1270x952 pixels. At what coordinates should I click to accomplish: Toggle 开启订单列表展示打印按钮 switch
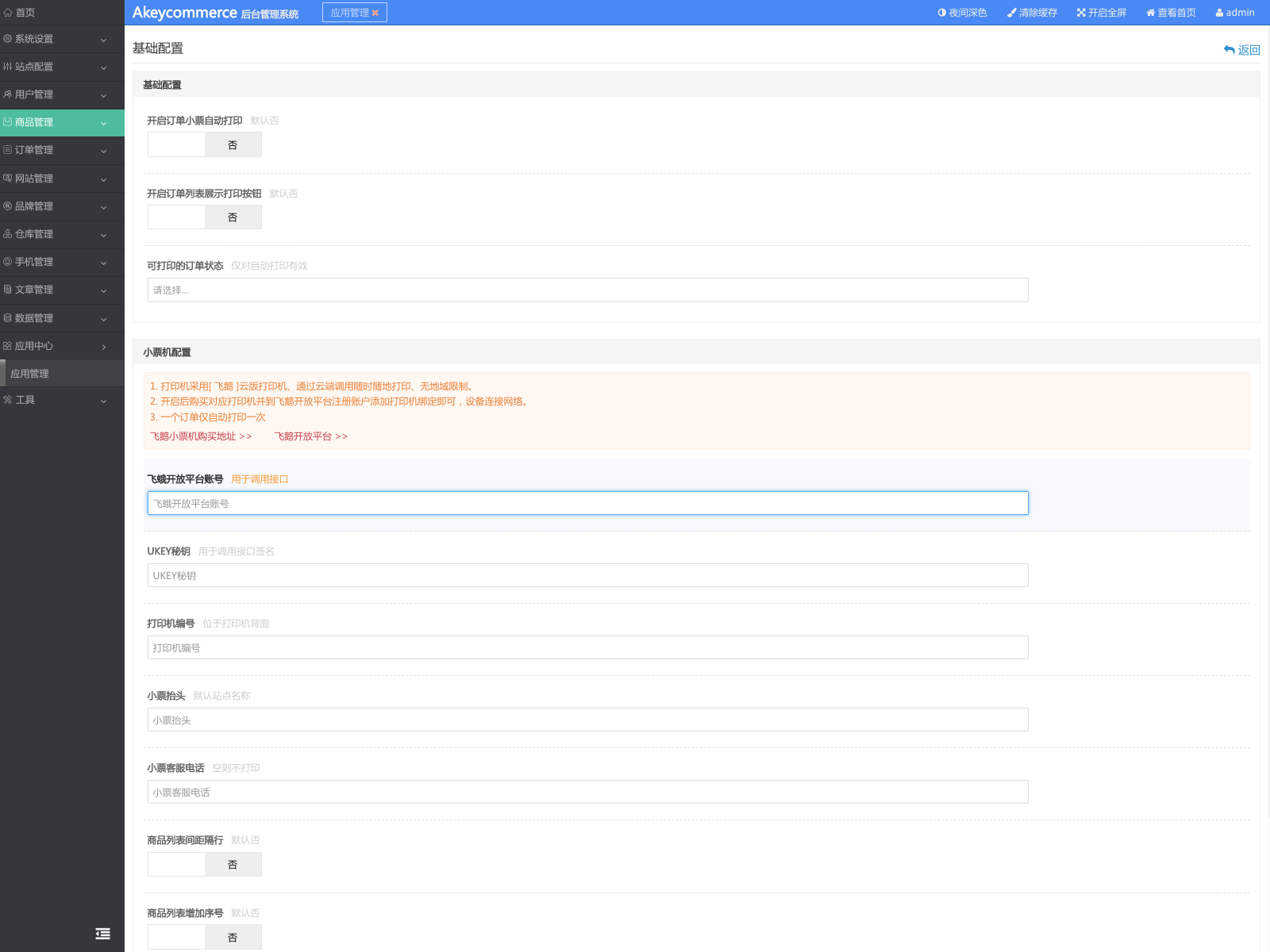(x=205, y=217)
